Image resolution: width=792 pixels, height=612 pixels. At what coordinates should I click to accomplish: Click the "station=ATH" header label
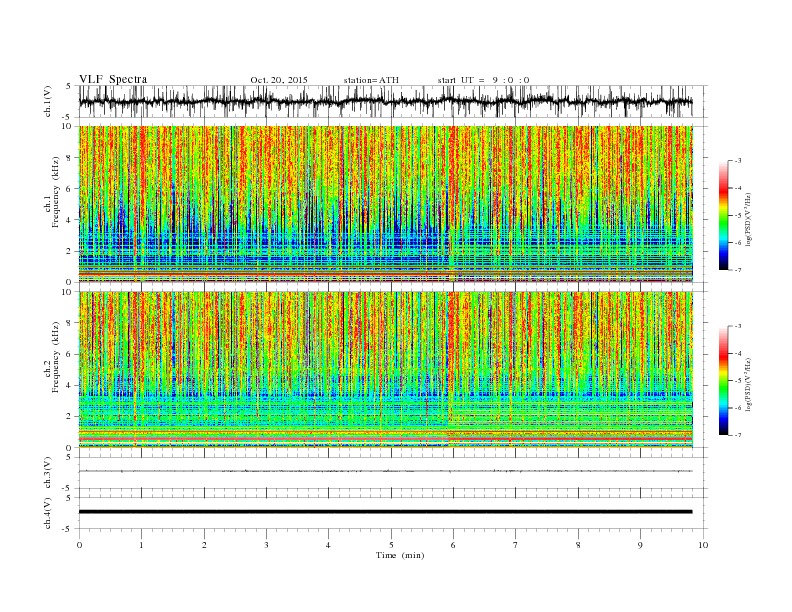[x=371, y=80]
